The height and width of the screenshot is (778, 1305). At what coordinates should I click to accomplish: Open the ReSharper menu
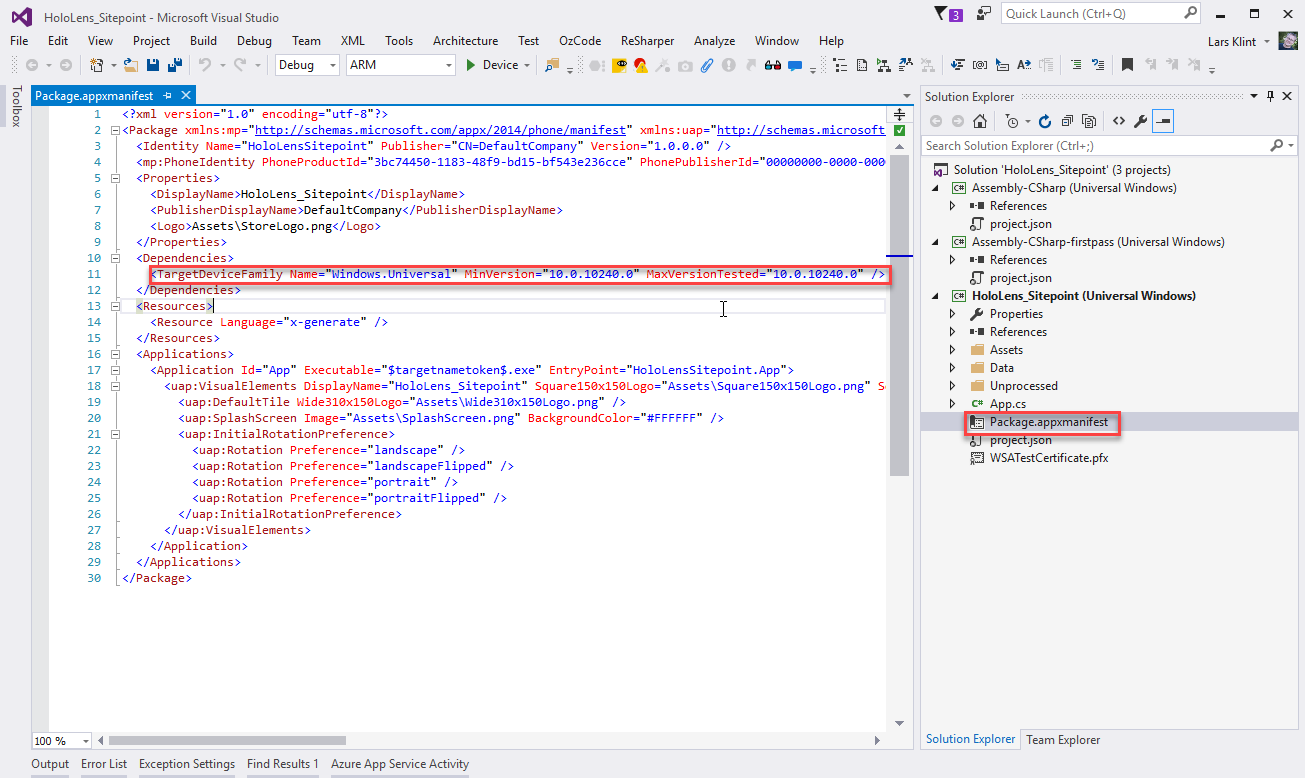[x=647, y=41]
